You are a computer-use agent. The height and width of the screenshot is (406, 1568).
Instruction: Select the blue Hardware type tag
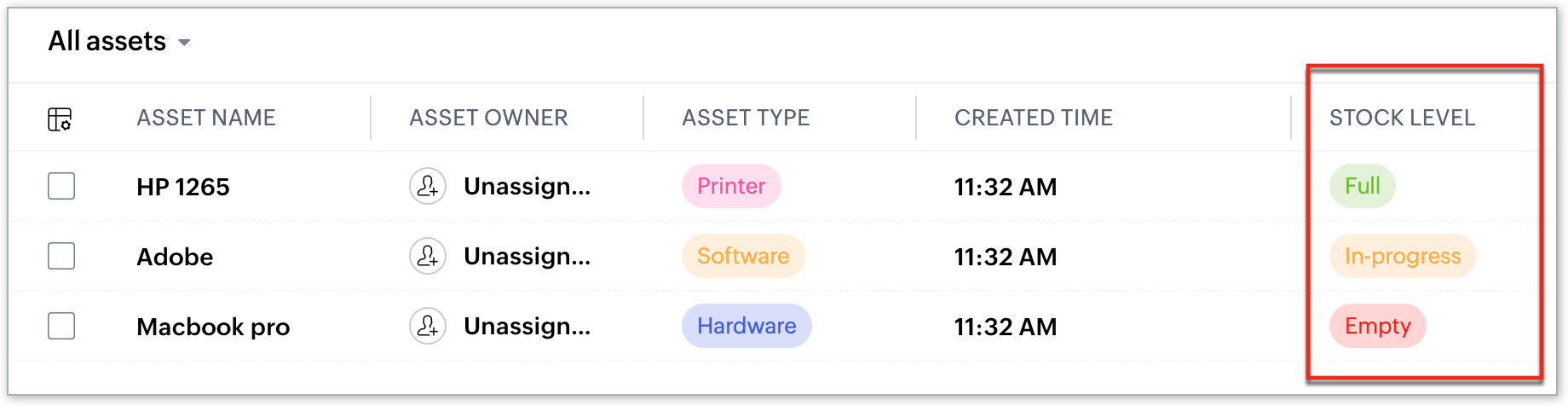pyautogui.click(x=747, y=326)
